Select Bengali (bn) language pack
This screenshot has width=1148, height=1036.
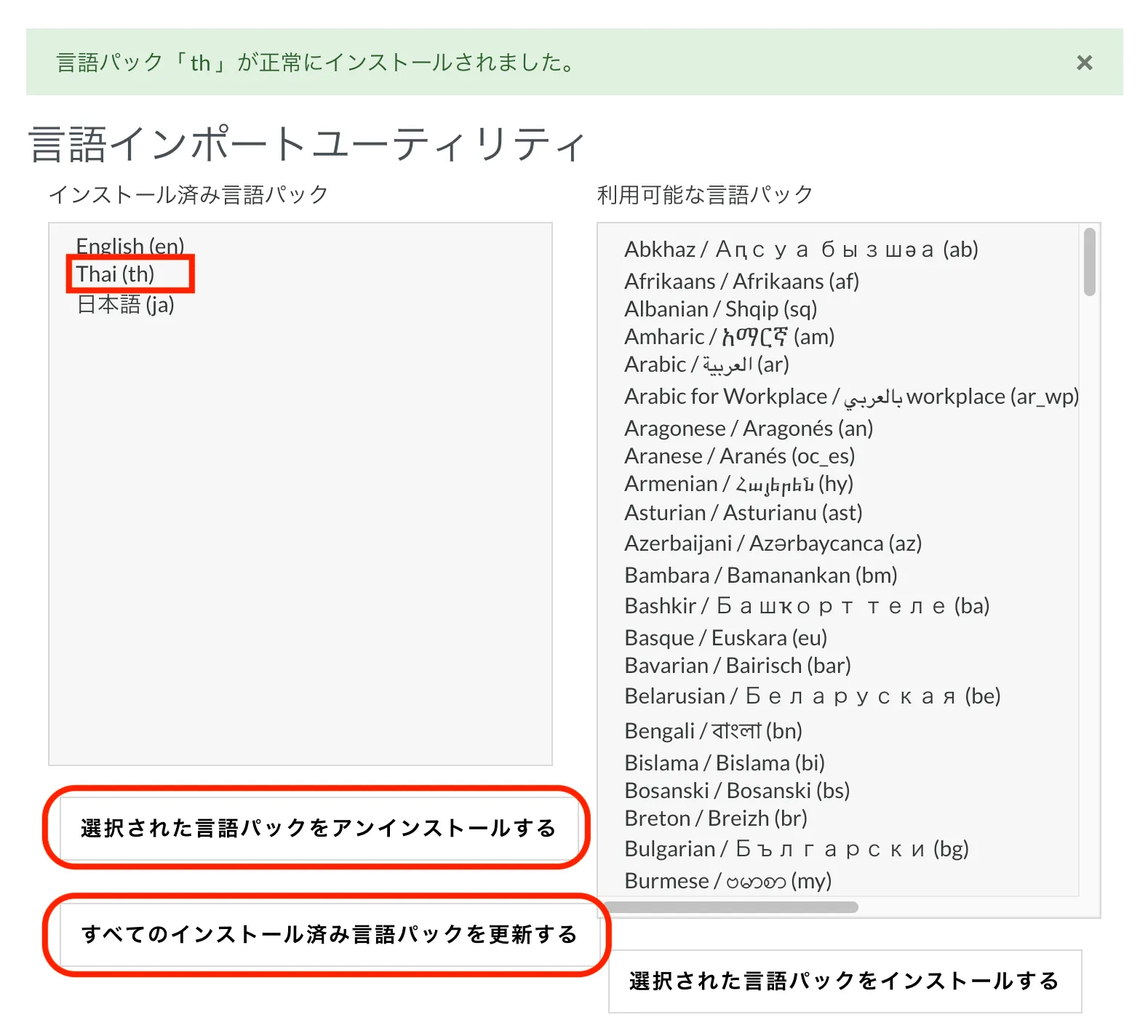pyautogui.click(x=713, y=730)
